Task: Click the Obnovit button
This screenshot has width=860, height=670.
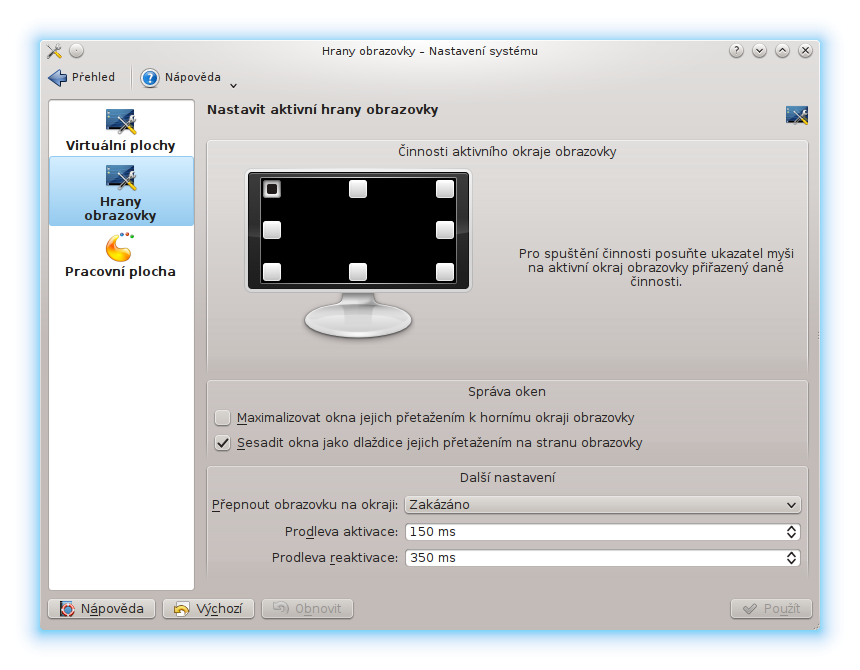Action: point(307,609)
